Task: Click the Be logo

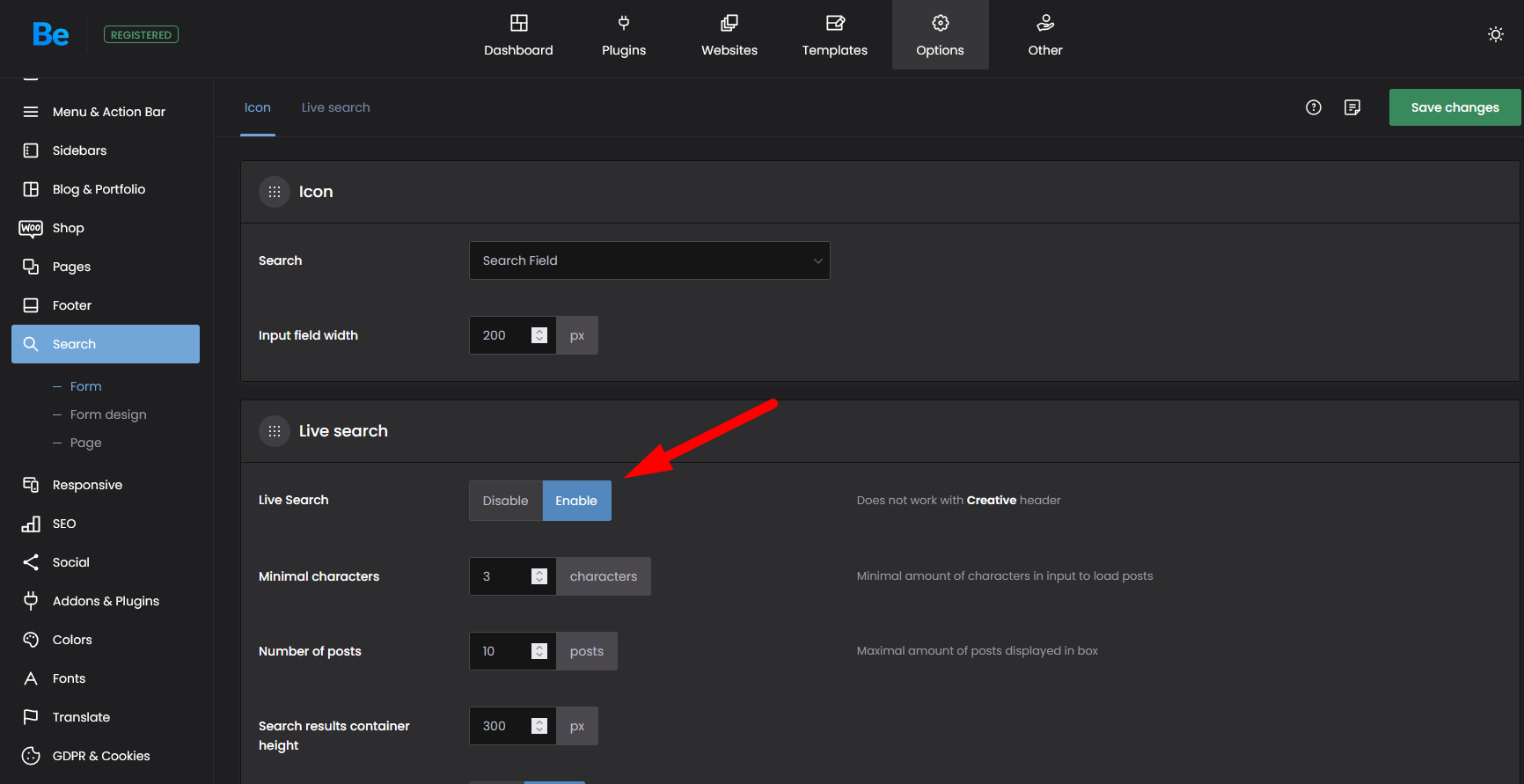Action: 50,34
